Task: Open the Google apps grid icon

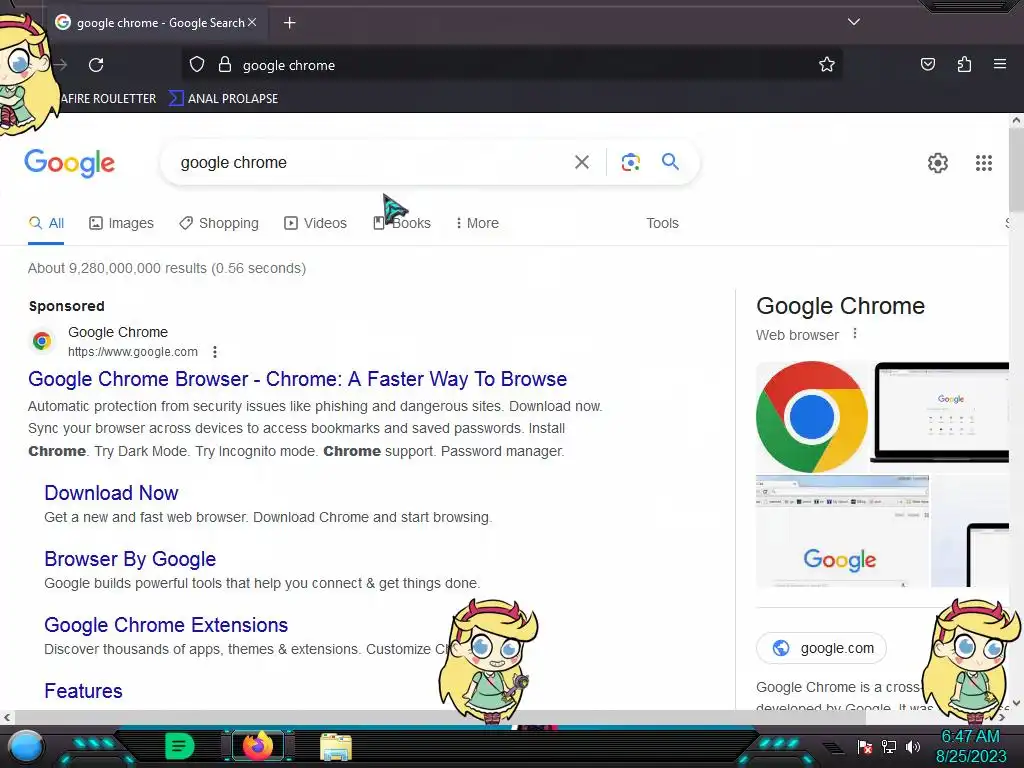Action: tap(984, 163)
